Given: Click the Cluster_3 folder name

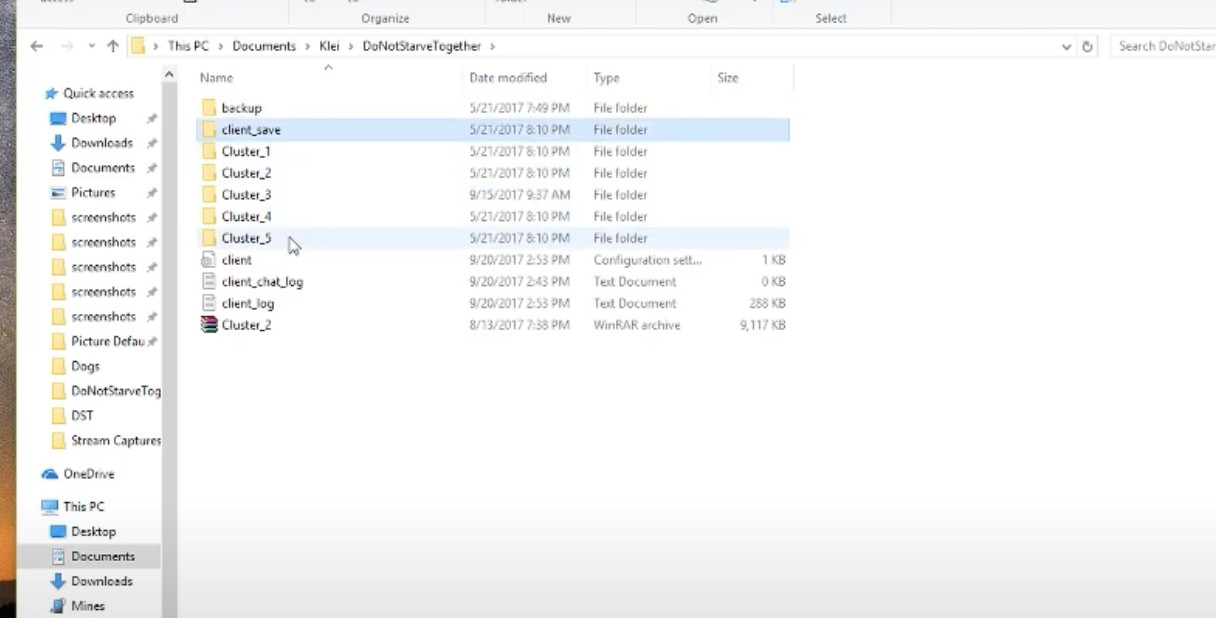Looking at the screenshot, I should click(246, 195).
